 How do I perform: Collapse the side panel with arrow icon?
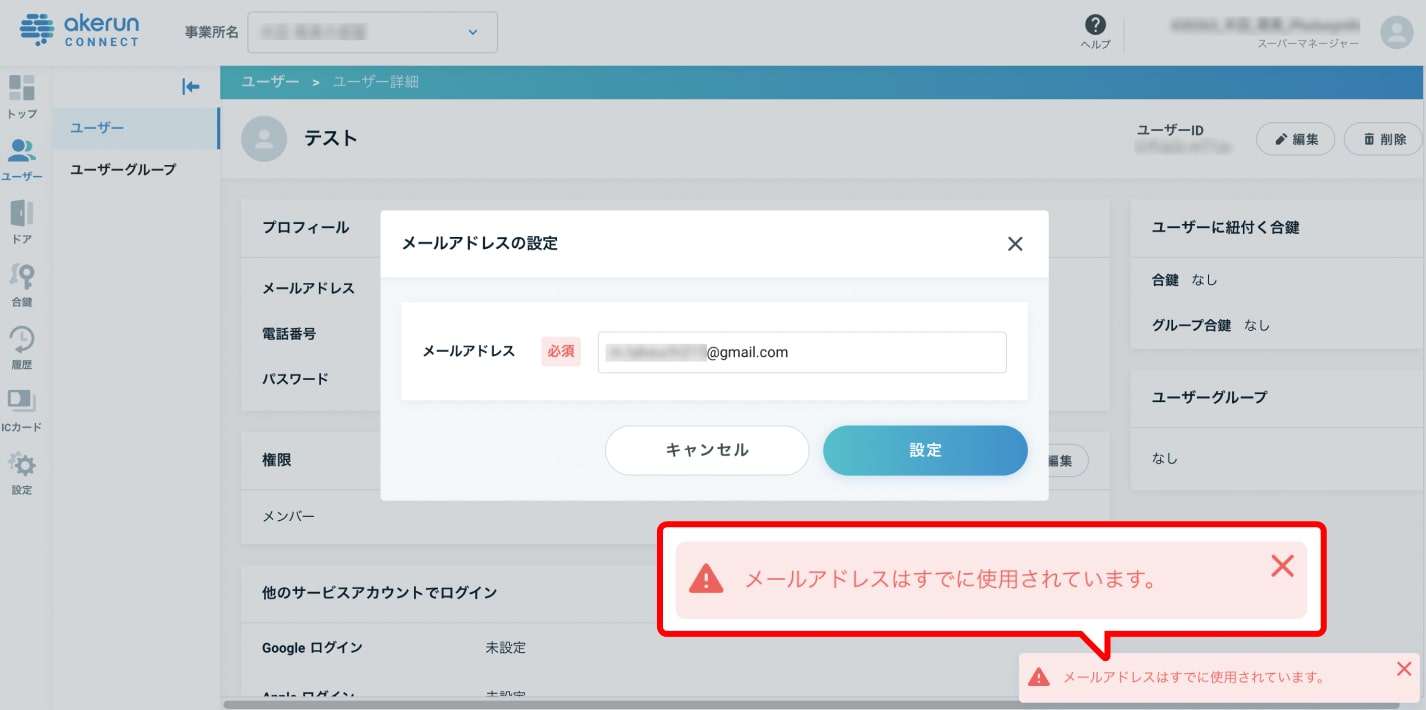tap(191, 87)
